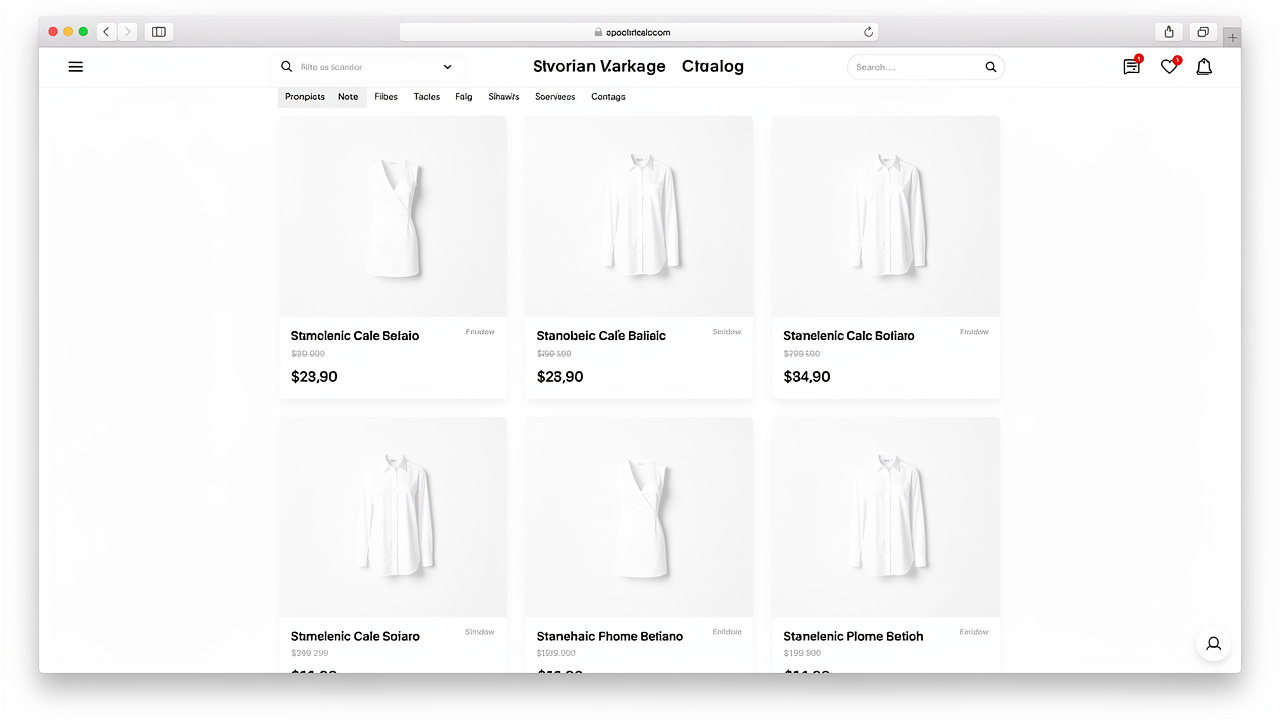Focus the filter search input field
Screen dimensions: 1280x720
tap(367, 67)
